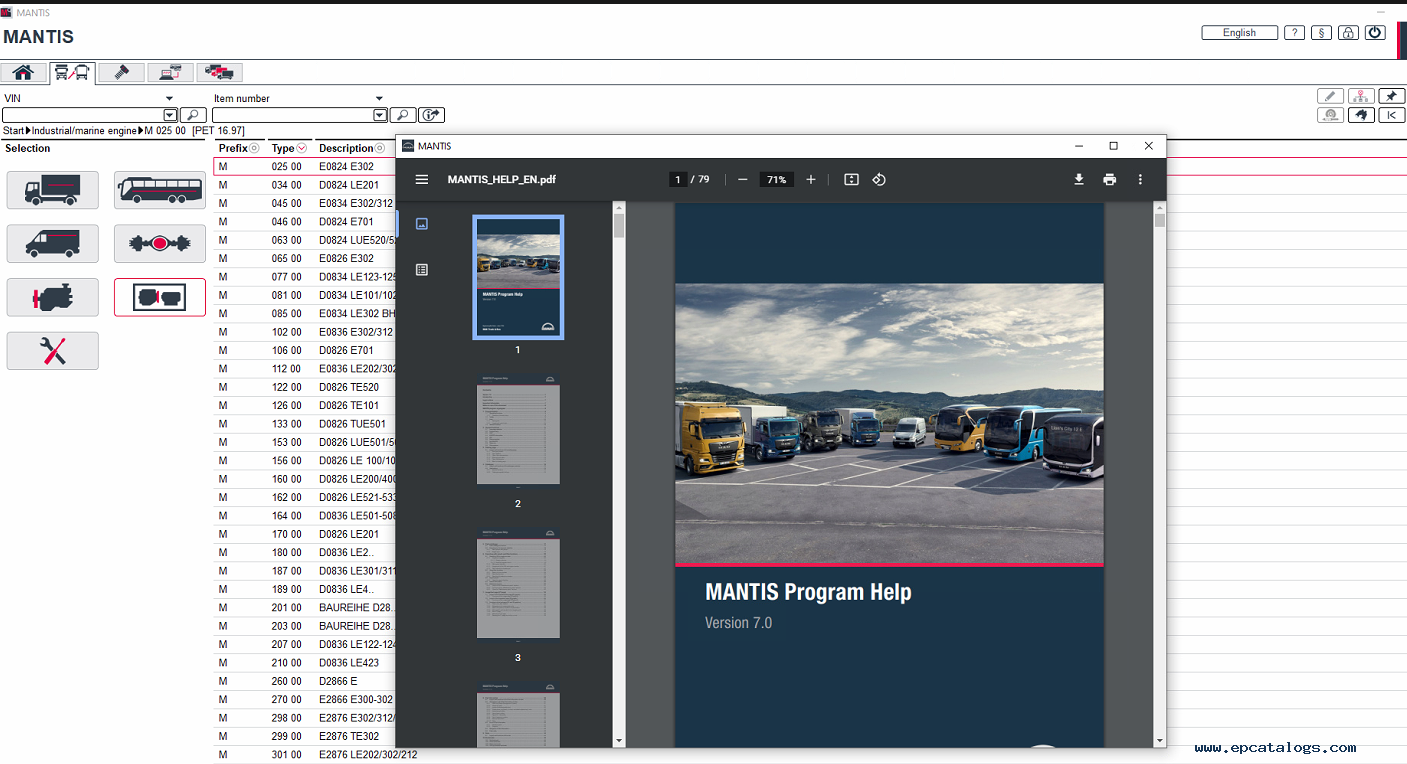Zoom out the PDF with minus
1407x764 pixels.
coord(742,180)
